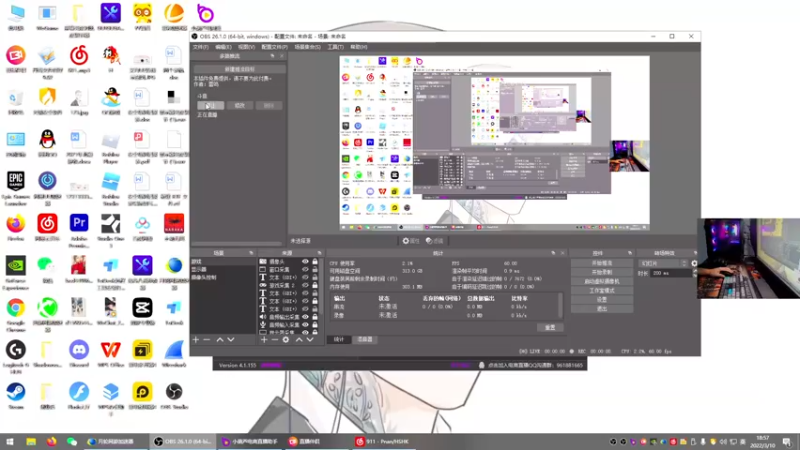Open WPS Office desktop icon
This screenshot has height=450, width=800.
tap(111, 354)
